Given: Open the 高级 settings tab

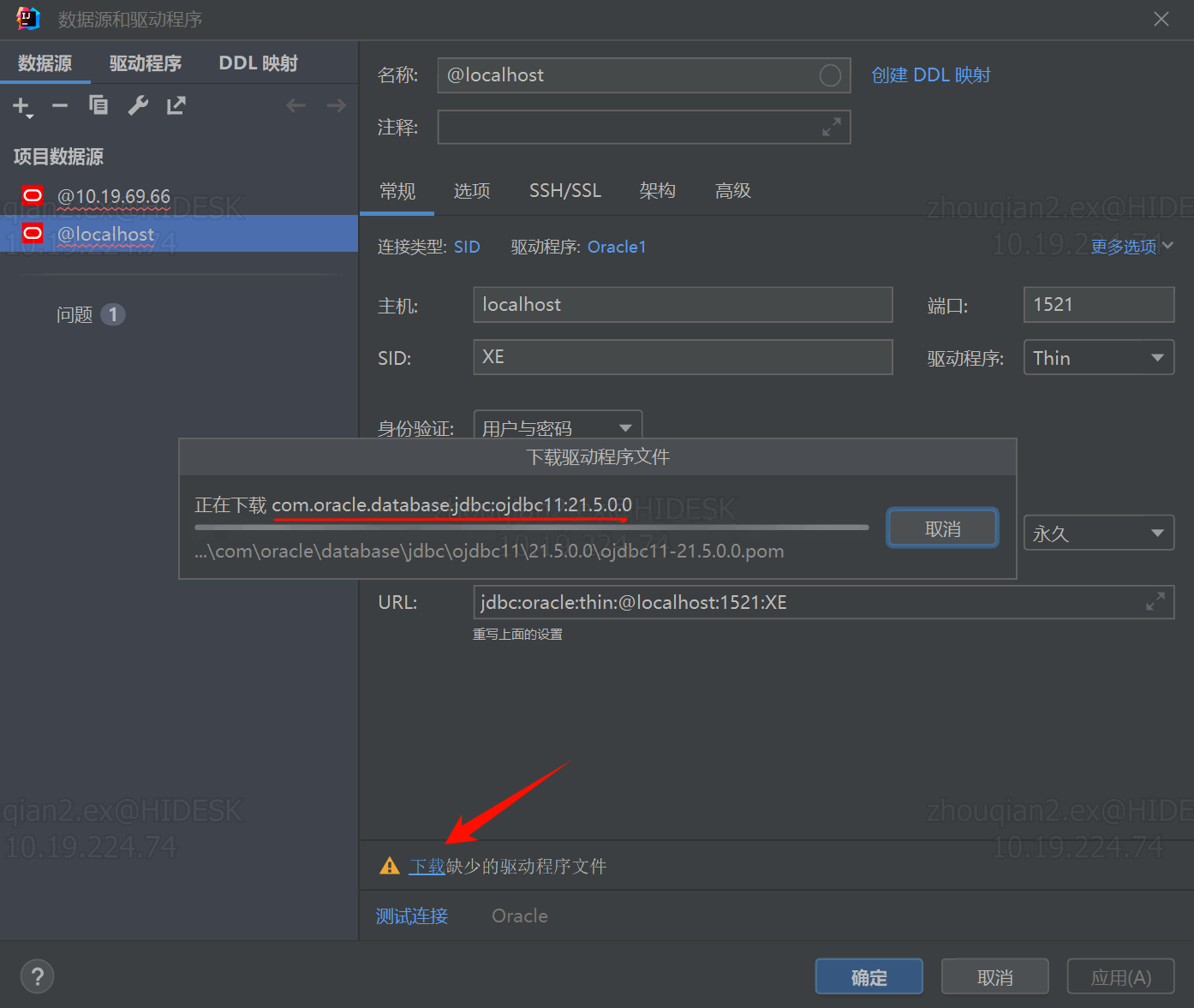Looking at the screenshot, I should click(733, 191).
